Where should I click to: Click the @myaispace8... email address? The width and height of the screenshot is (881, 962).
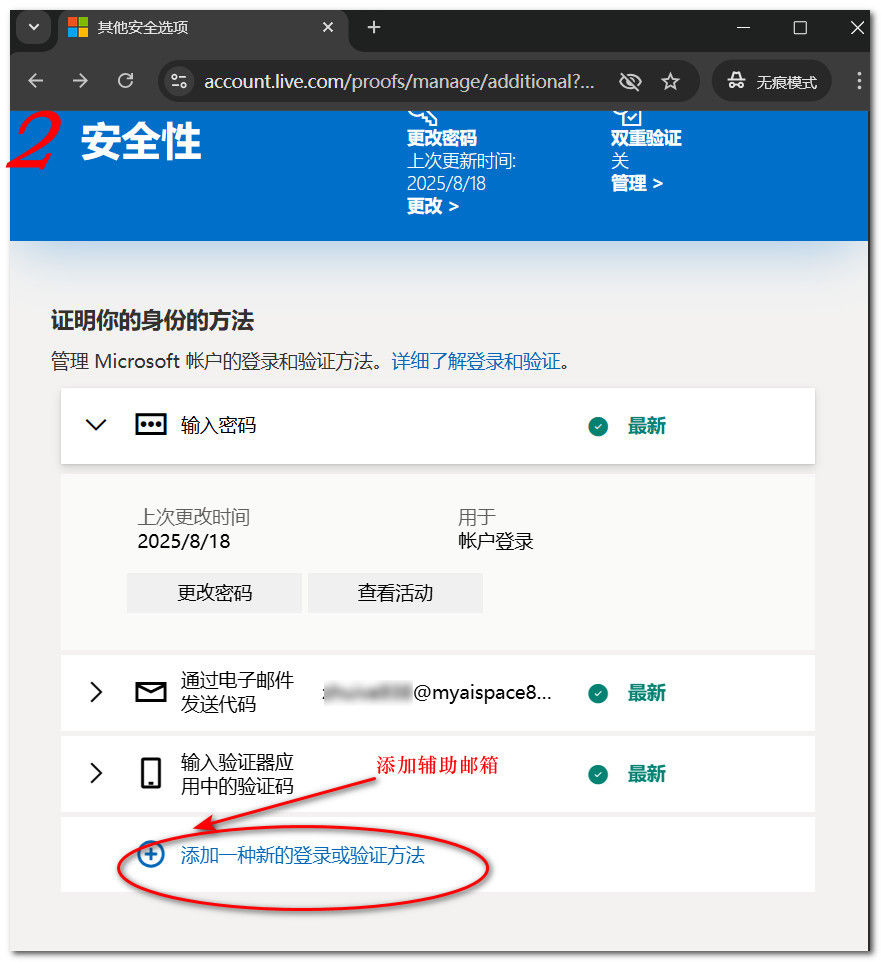point(437,693)
